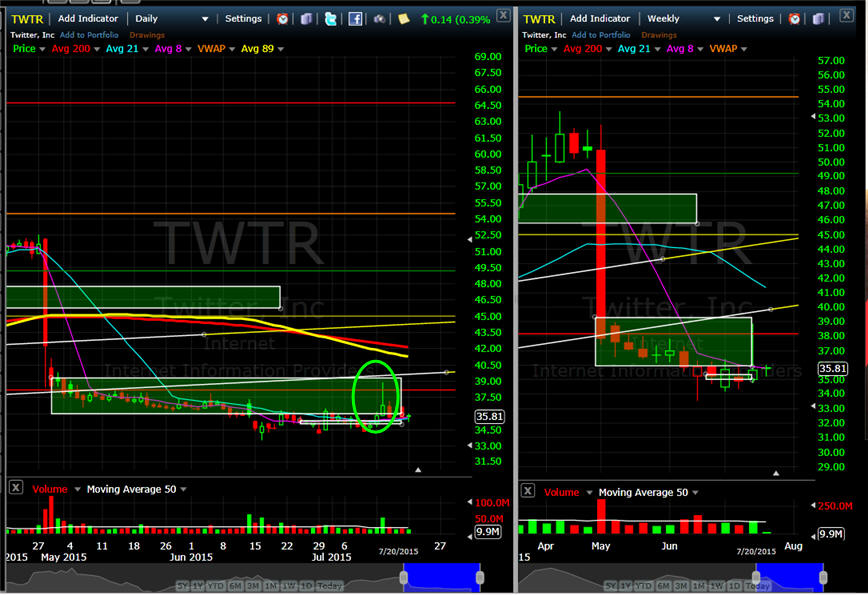Select the 1Y range on the Daily chart
Image resolution: width=868 pixels, height=595 pixels.
tap(198, 586)
